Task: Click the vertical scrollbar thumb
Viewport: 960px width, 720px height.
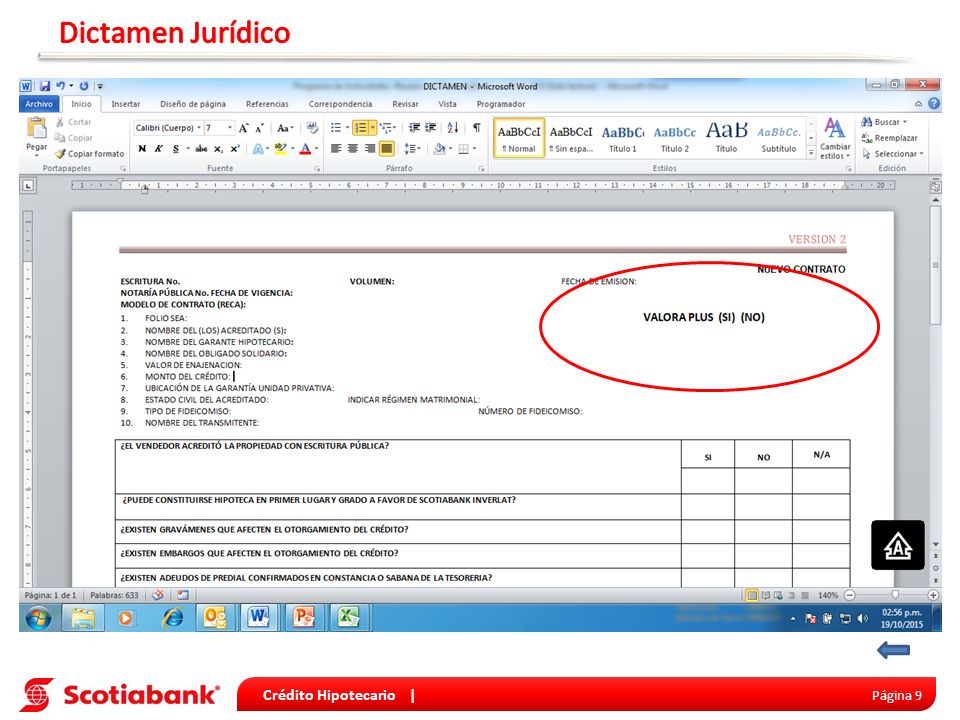Action: 935,264
